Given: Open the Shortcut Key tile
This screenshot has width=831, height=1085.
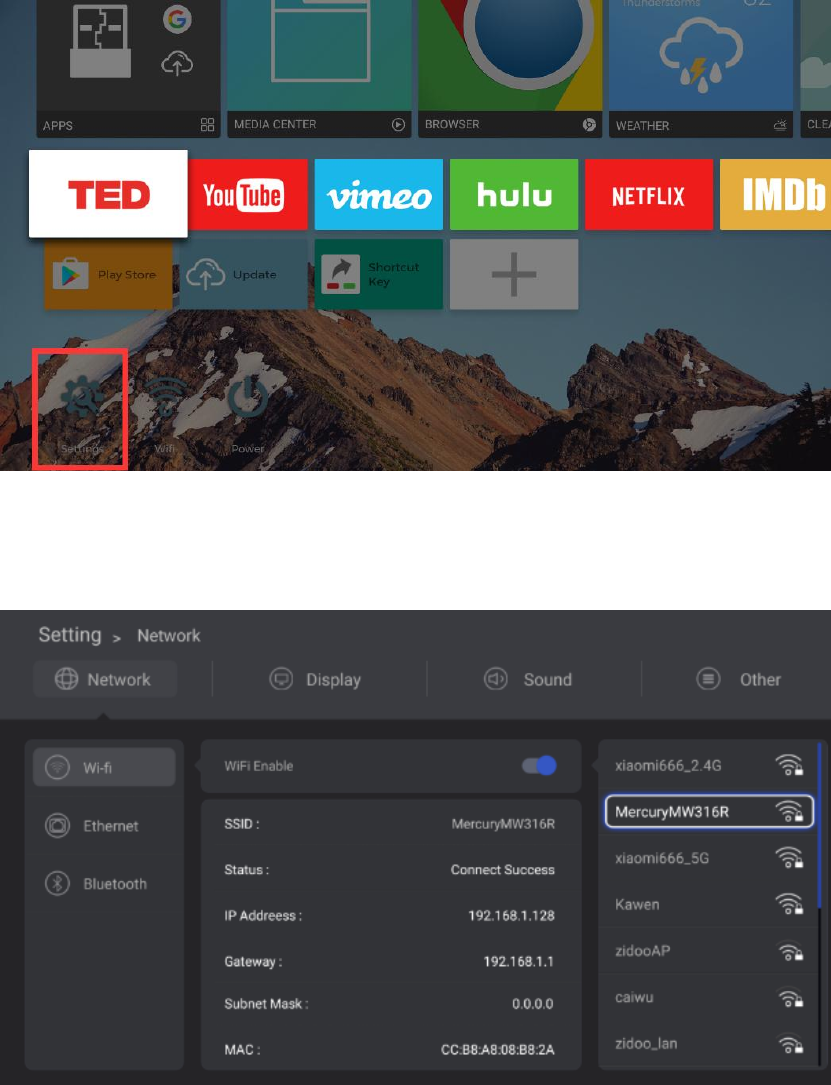Looking at the screenshot, I should click(x=378, y=274).
